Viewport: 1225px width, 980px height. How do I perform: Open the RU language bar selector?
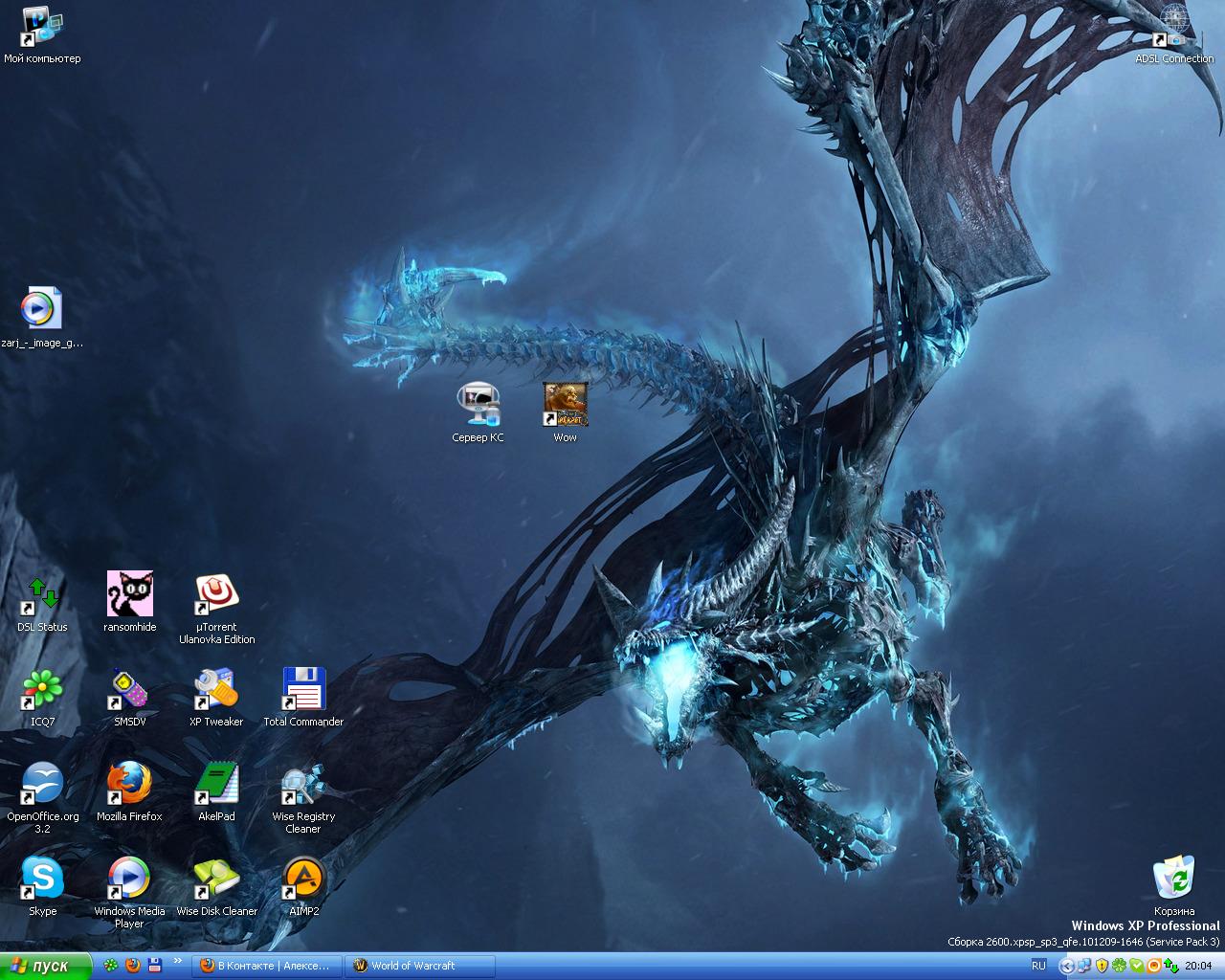[1038, 966]
